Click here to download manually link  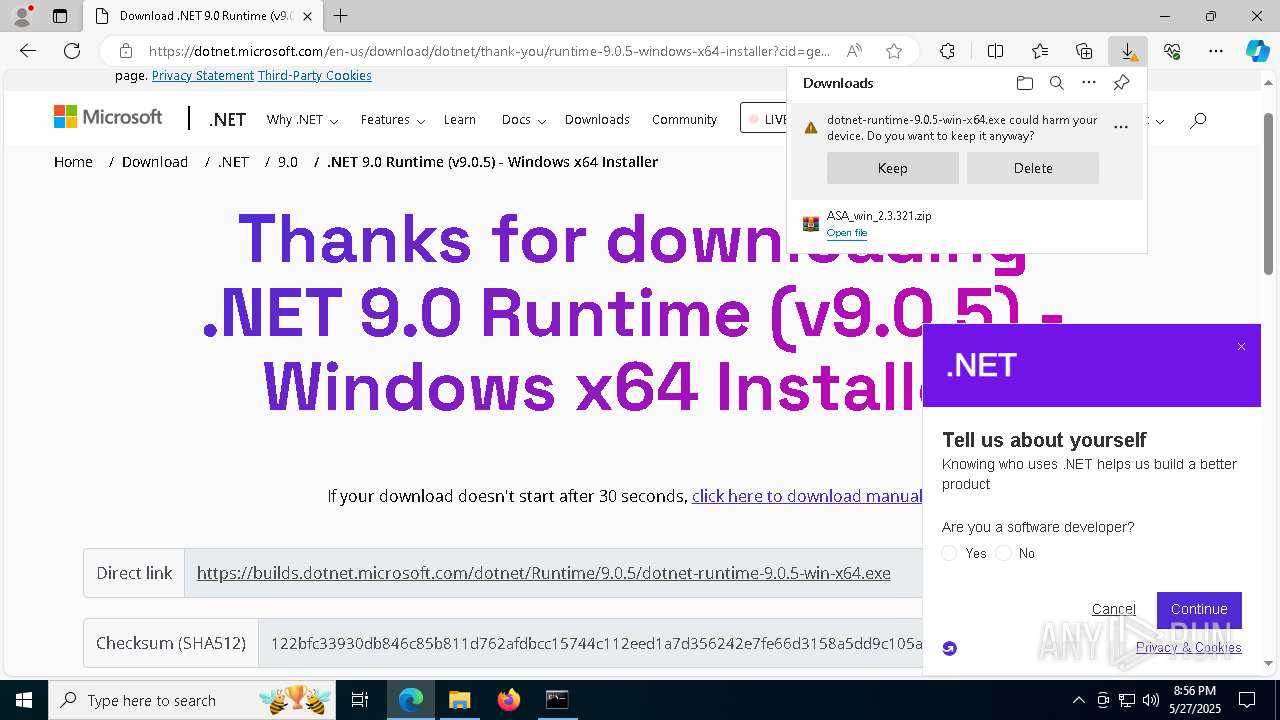(x=806, y=496)
